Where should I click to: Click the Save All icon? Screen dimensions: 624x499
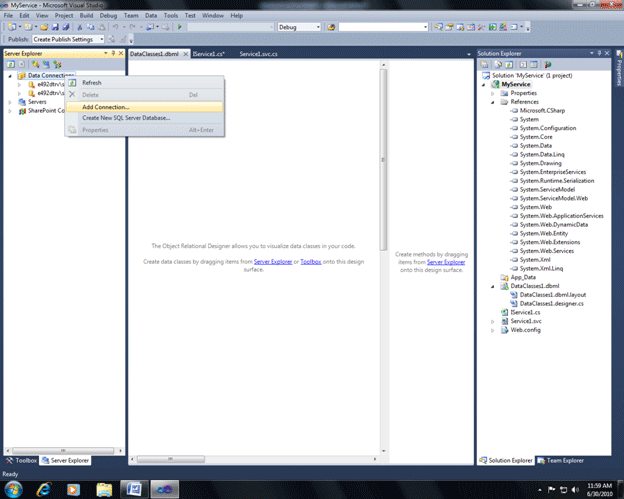click(66, 27)
